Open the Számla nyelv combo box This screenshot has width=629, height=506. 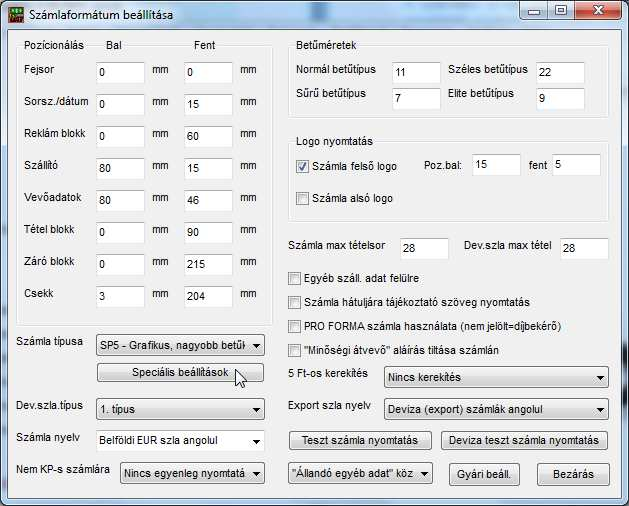pyautogui.click(x=180, y=441)
